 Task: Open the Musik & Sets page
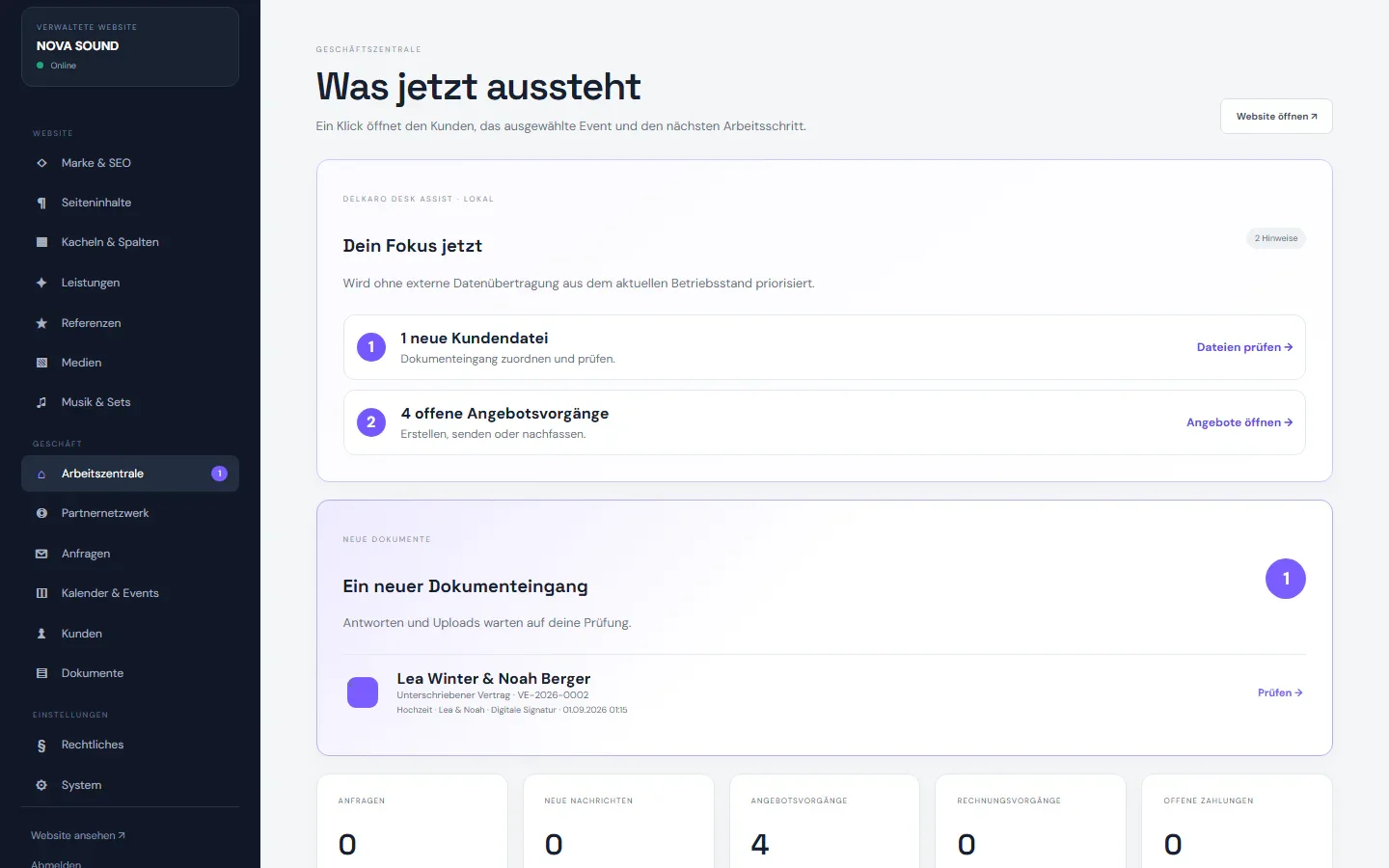coord(130,402)
